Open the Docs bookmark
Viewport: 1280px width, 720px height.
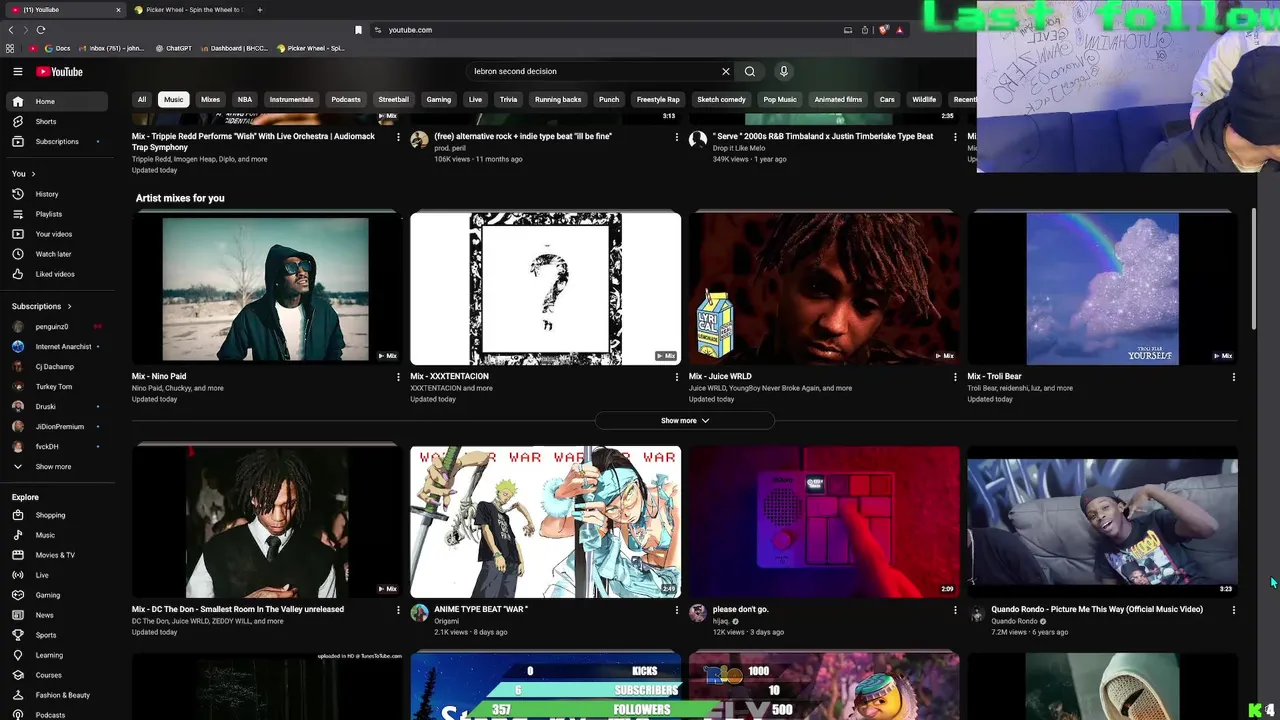click(56, 48)
